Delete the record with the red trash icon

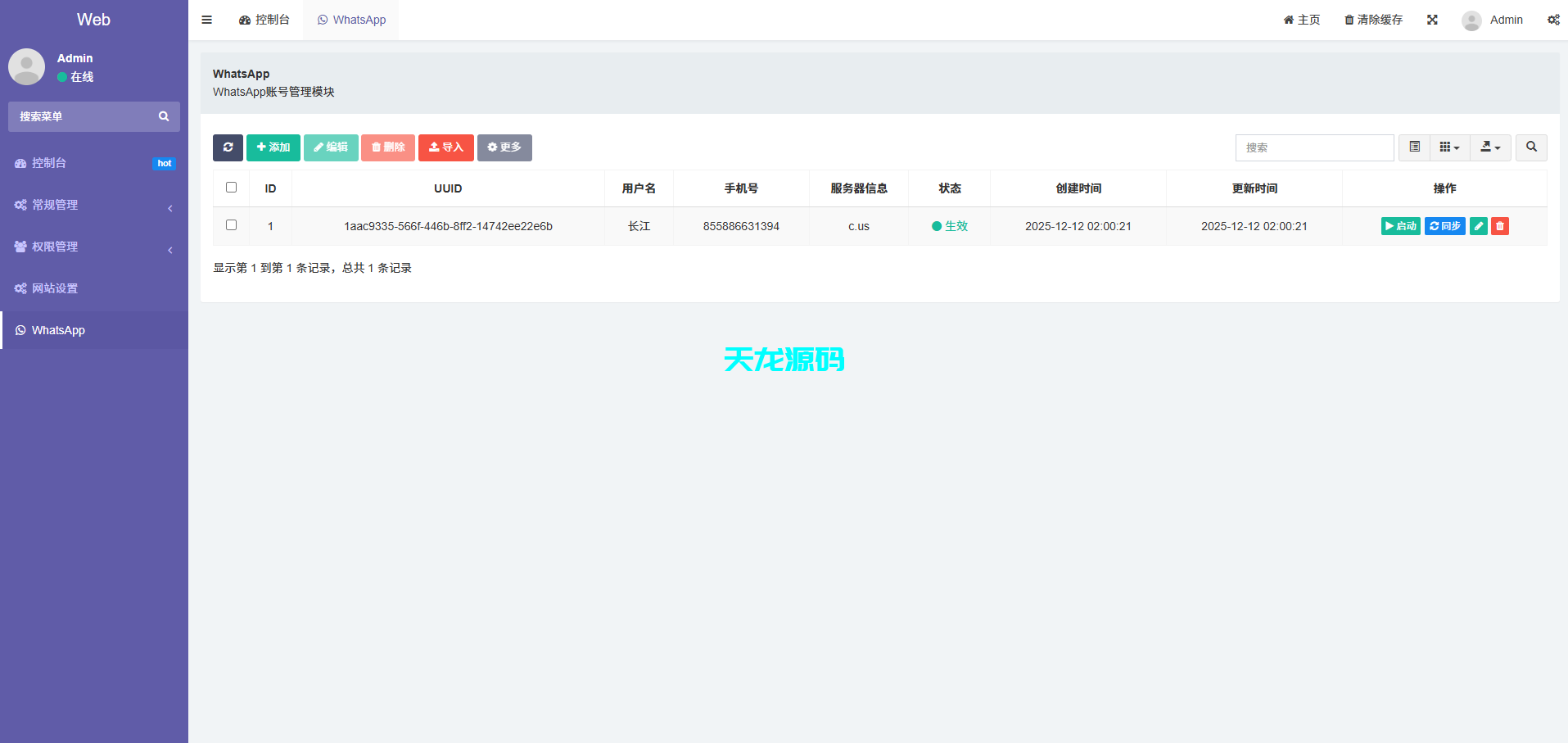tap(1499, 226)
